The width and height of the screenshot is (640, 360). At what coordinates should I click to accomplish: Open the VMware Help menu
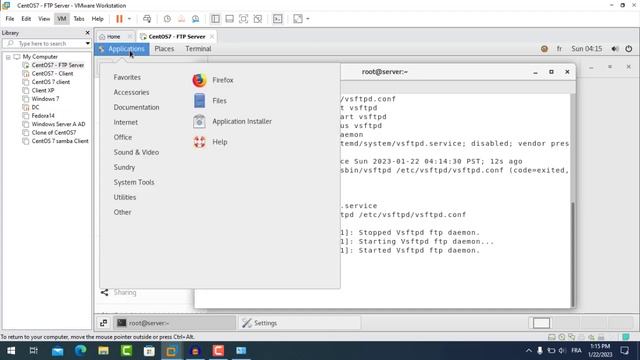[97, 19]
